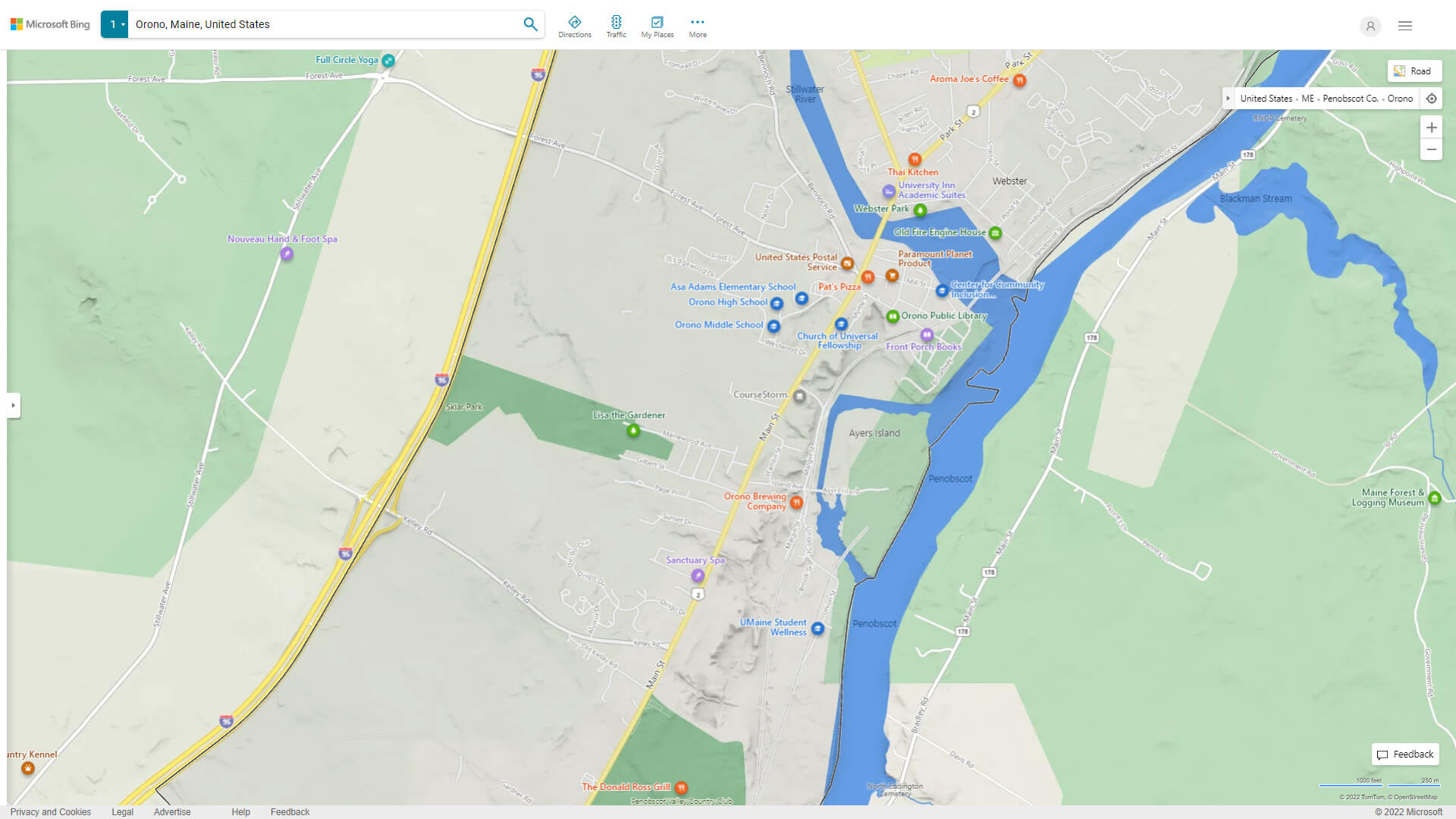
Task: Open the Road map style selector
Action: click(x=1414, y=71)
